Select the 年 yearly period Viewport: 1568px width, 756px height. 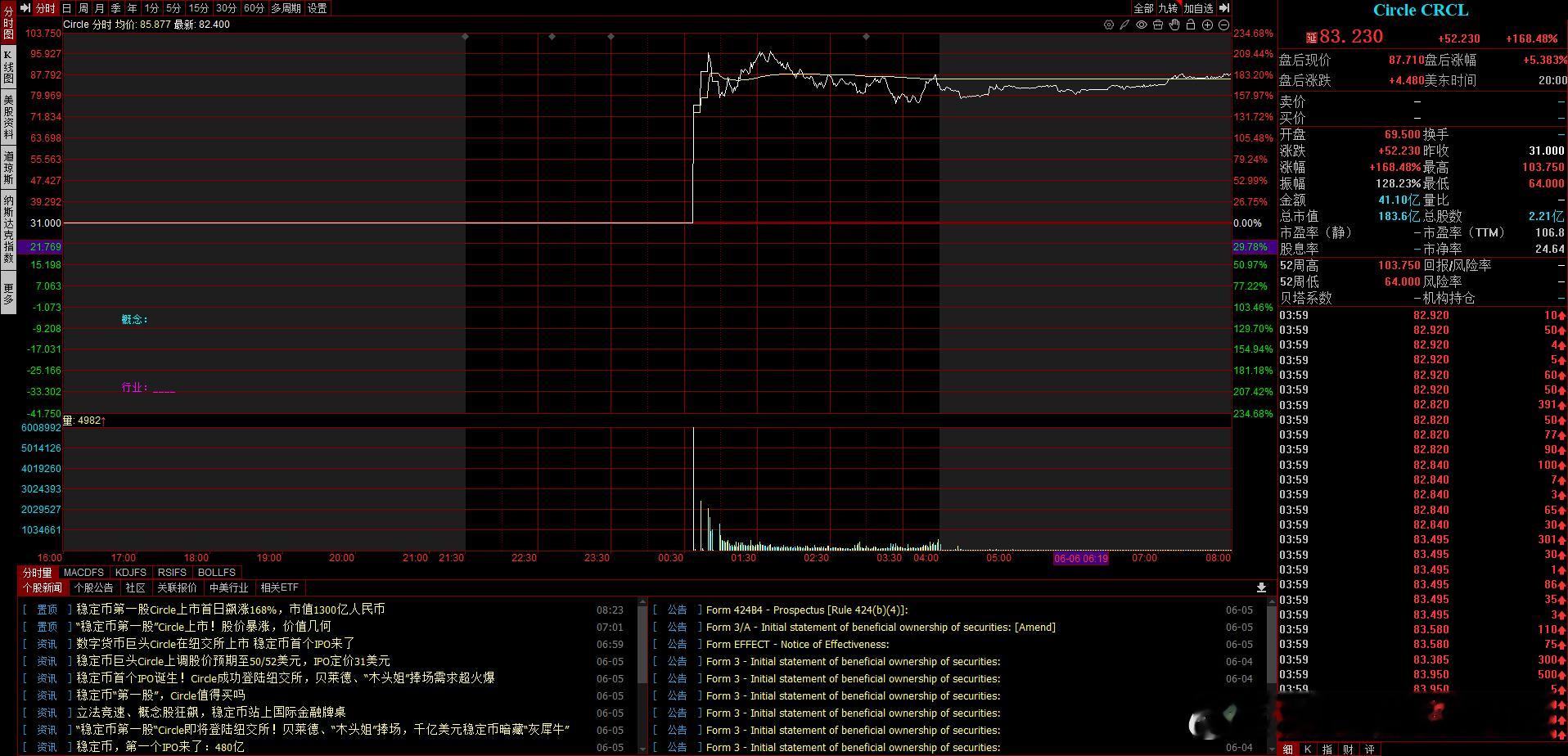click(133, 8)
